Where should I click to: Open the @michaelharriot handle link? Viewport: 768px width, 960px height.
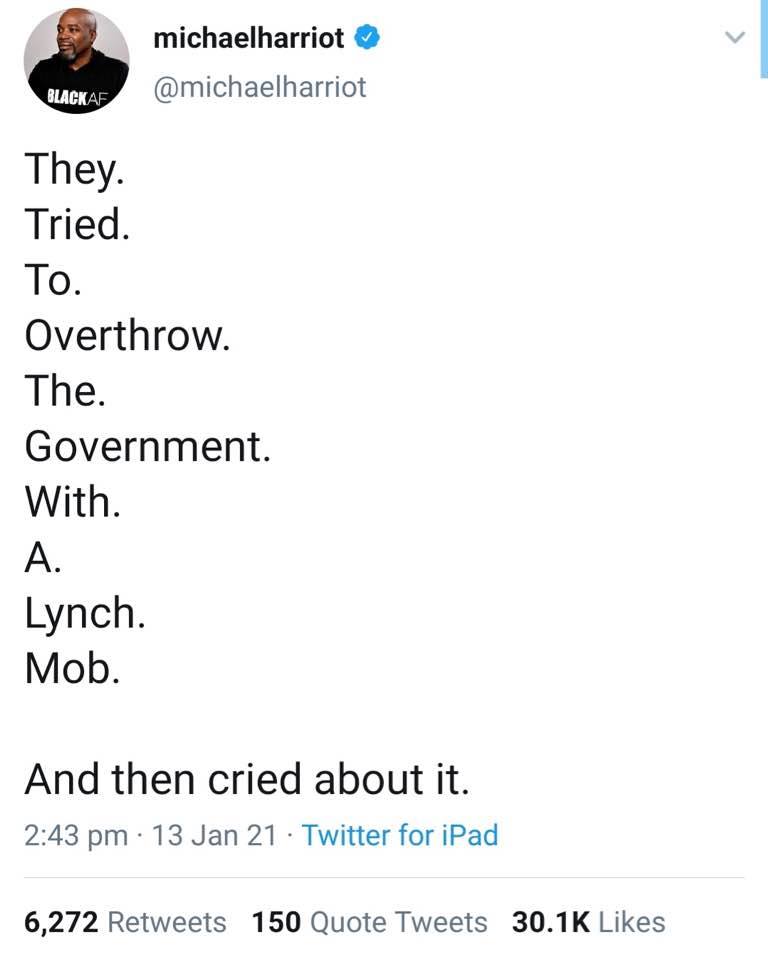260,87
